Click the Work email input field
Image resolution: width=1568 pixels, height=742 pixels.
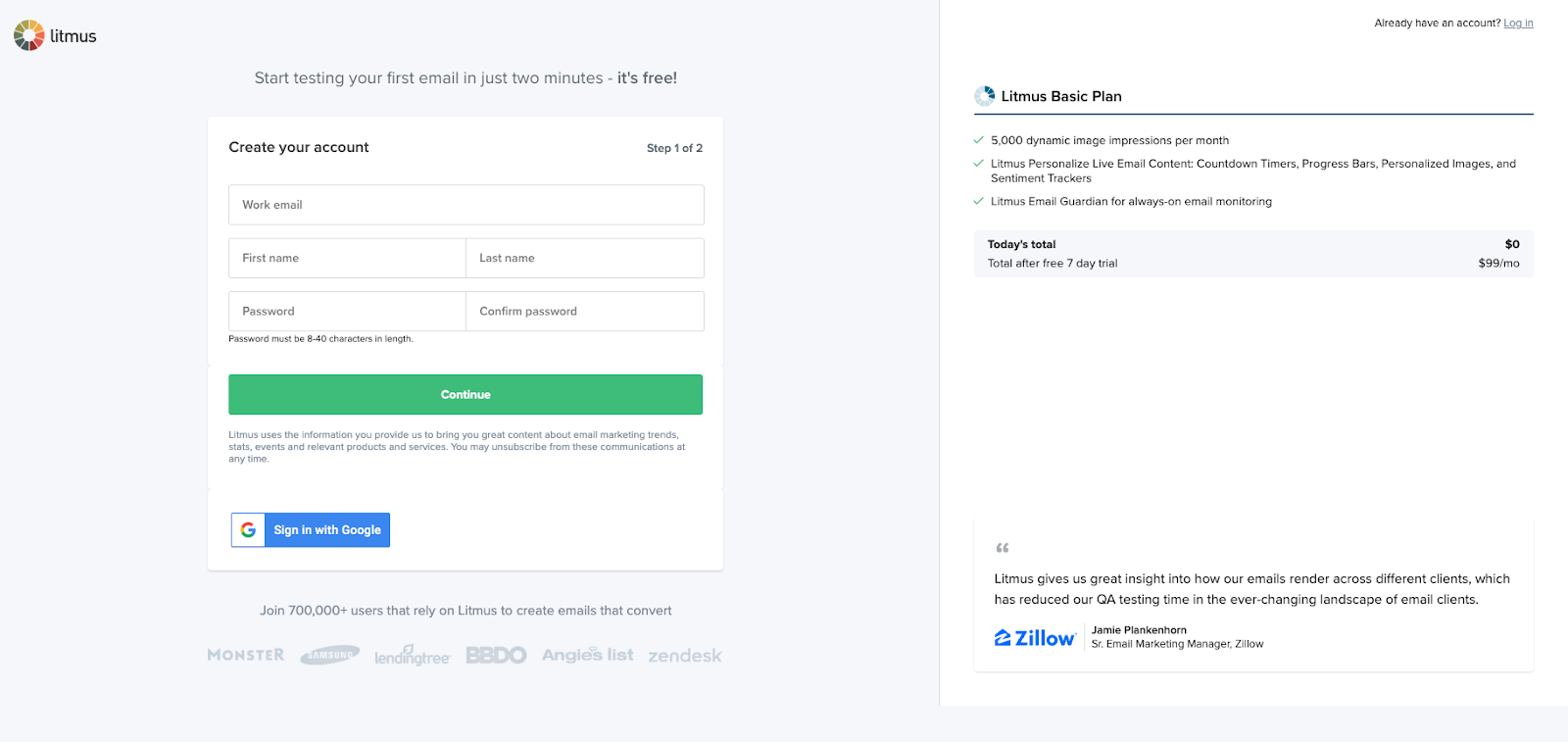(x=465, y=204)
